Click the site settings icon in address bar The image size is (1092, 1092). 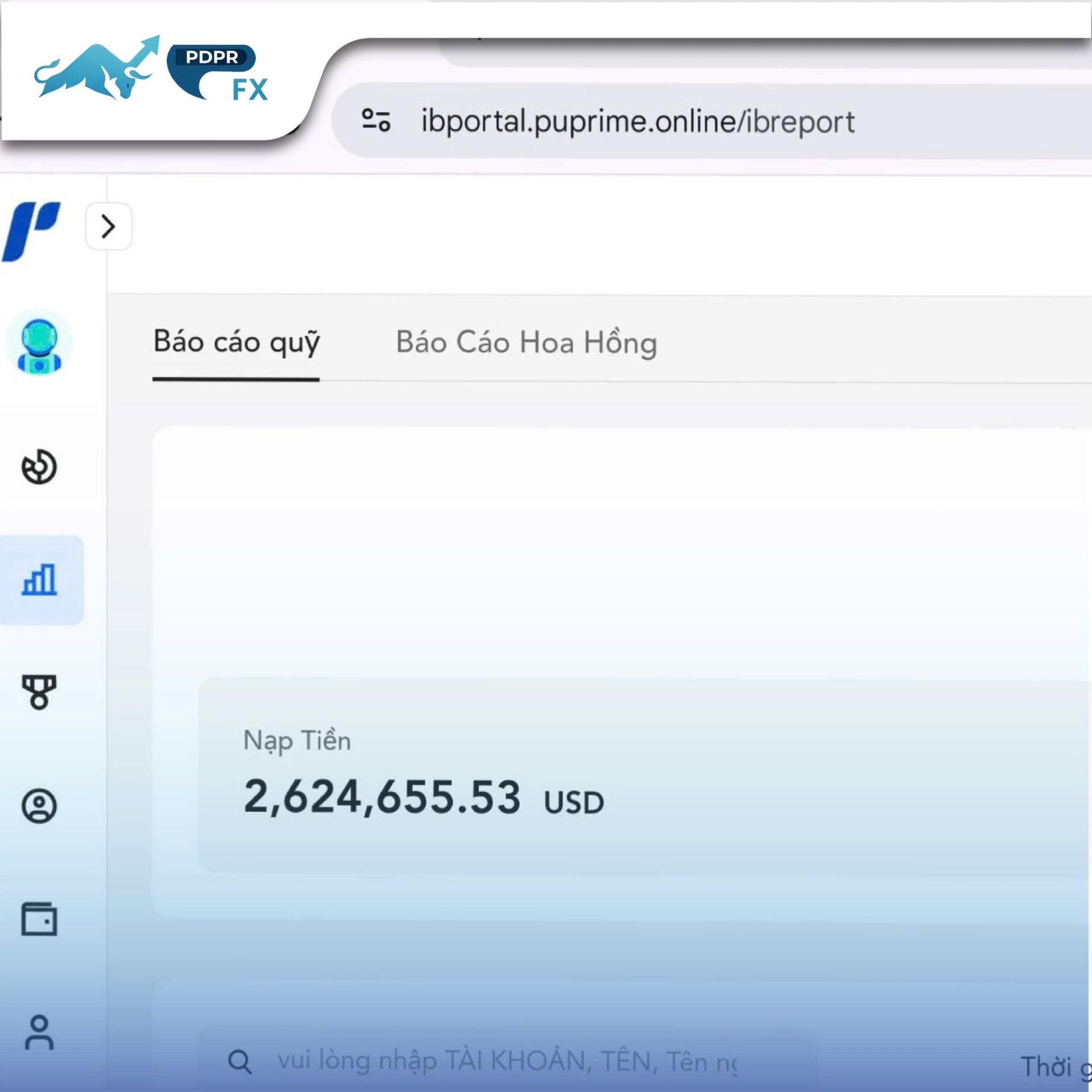click(x=376, y=121)
